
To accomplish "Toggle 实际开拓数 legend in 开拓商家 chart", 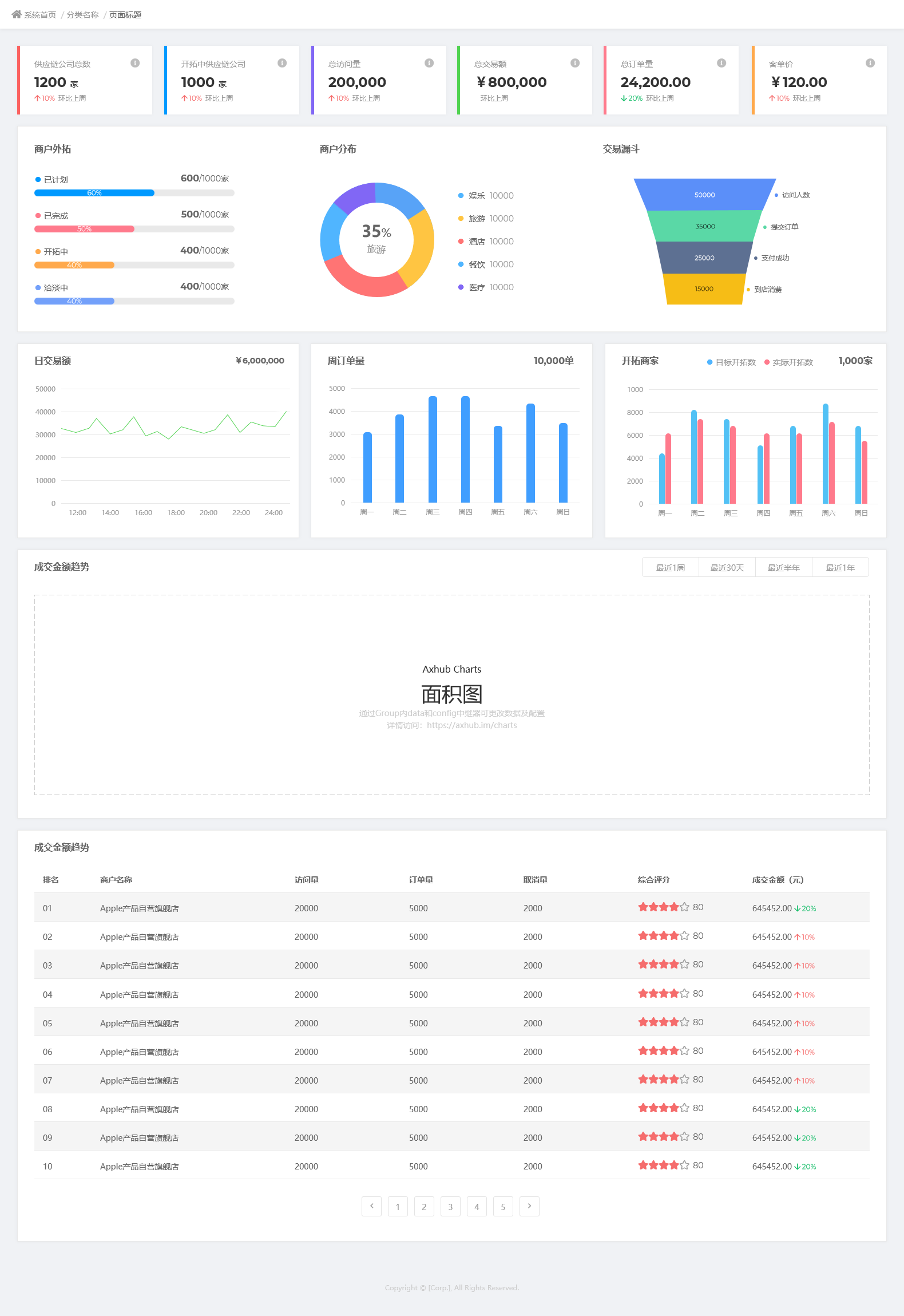I will click(x=788, y=362).
